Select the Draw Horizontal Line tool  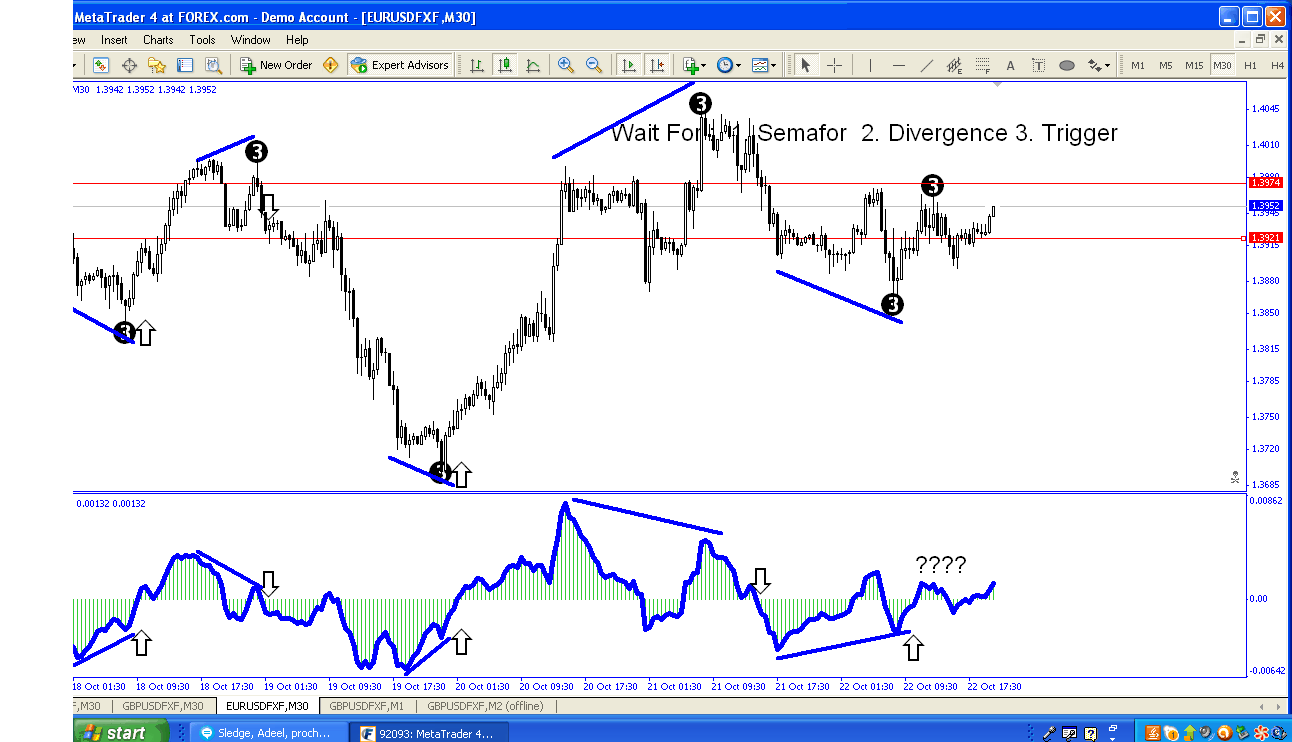point(898,64)
